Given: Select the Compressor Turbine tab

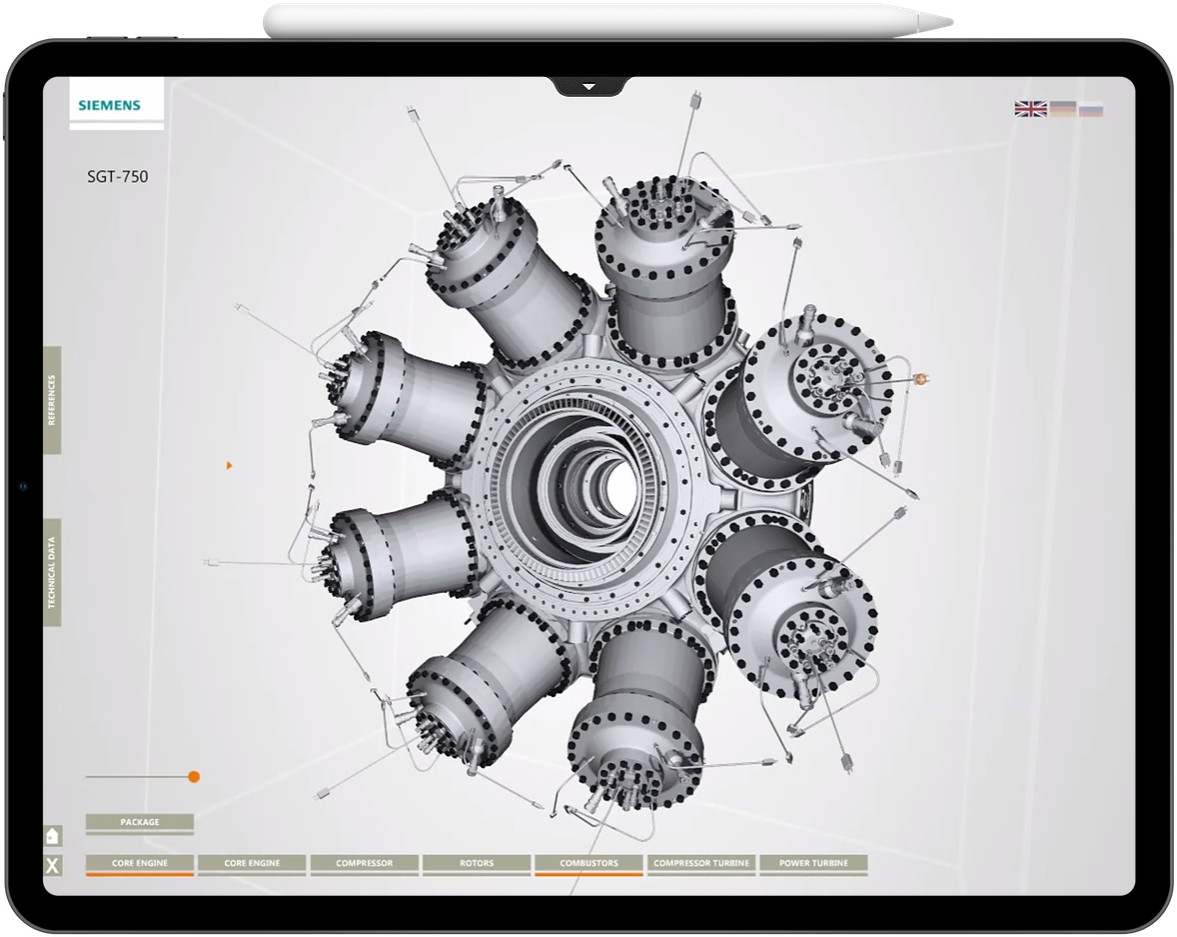Looking at the screenshot, I should click(701, 862).
